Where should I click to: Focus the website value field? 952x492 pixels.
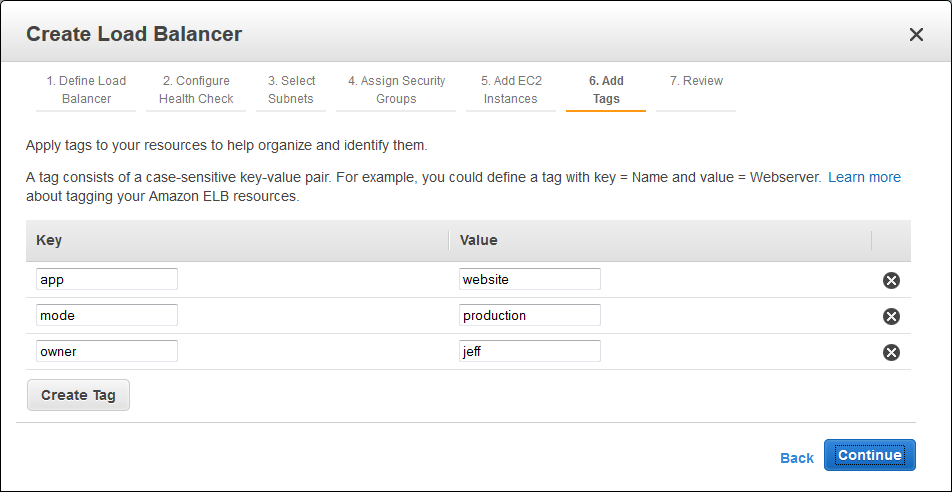(530, 279)
